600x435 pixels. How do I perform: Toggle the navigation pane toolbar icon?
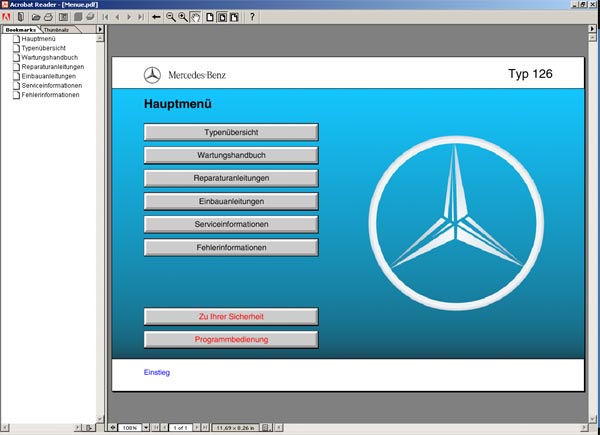[64, 17]
